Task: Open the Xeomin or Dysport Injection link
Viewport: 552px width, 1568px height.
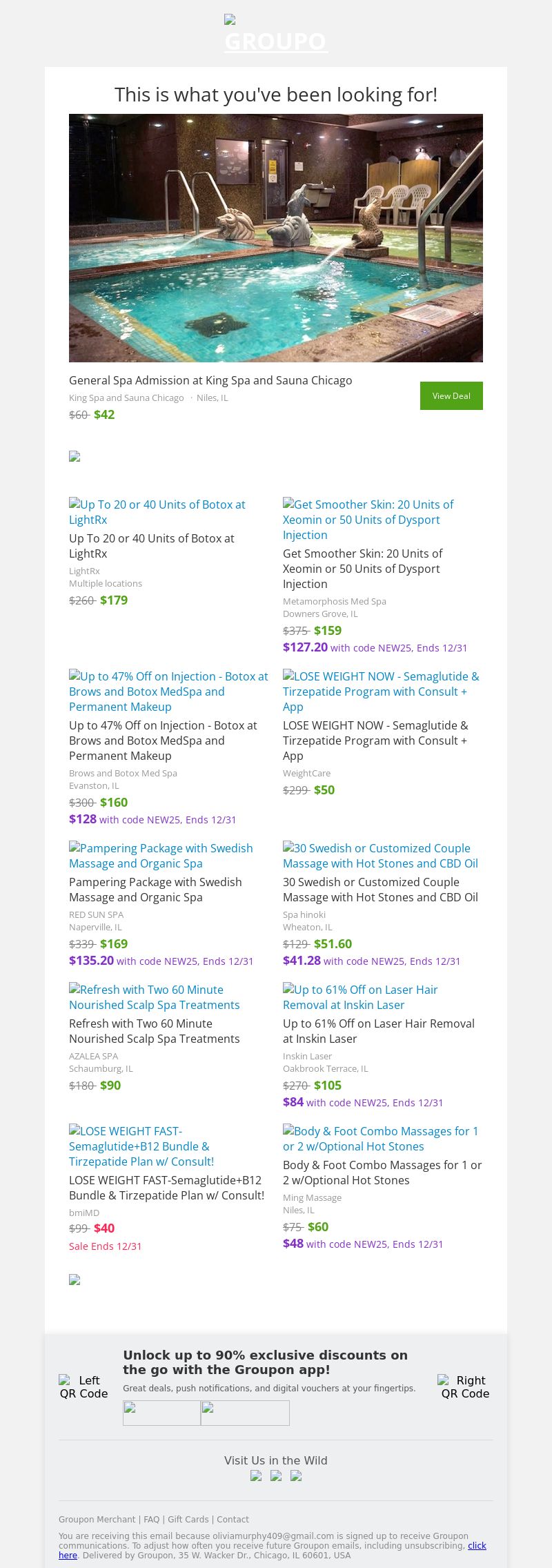Action: pos(368,520)
